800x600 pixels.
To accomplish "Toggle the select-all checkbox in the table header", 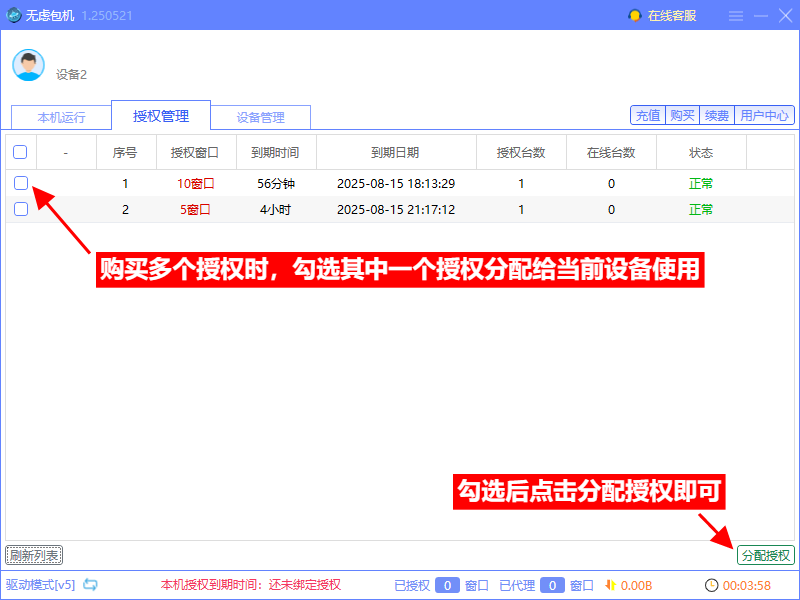I will (x=22, y=150).
